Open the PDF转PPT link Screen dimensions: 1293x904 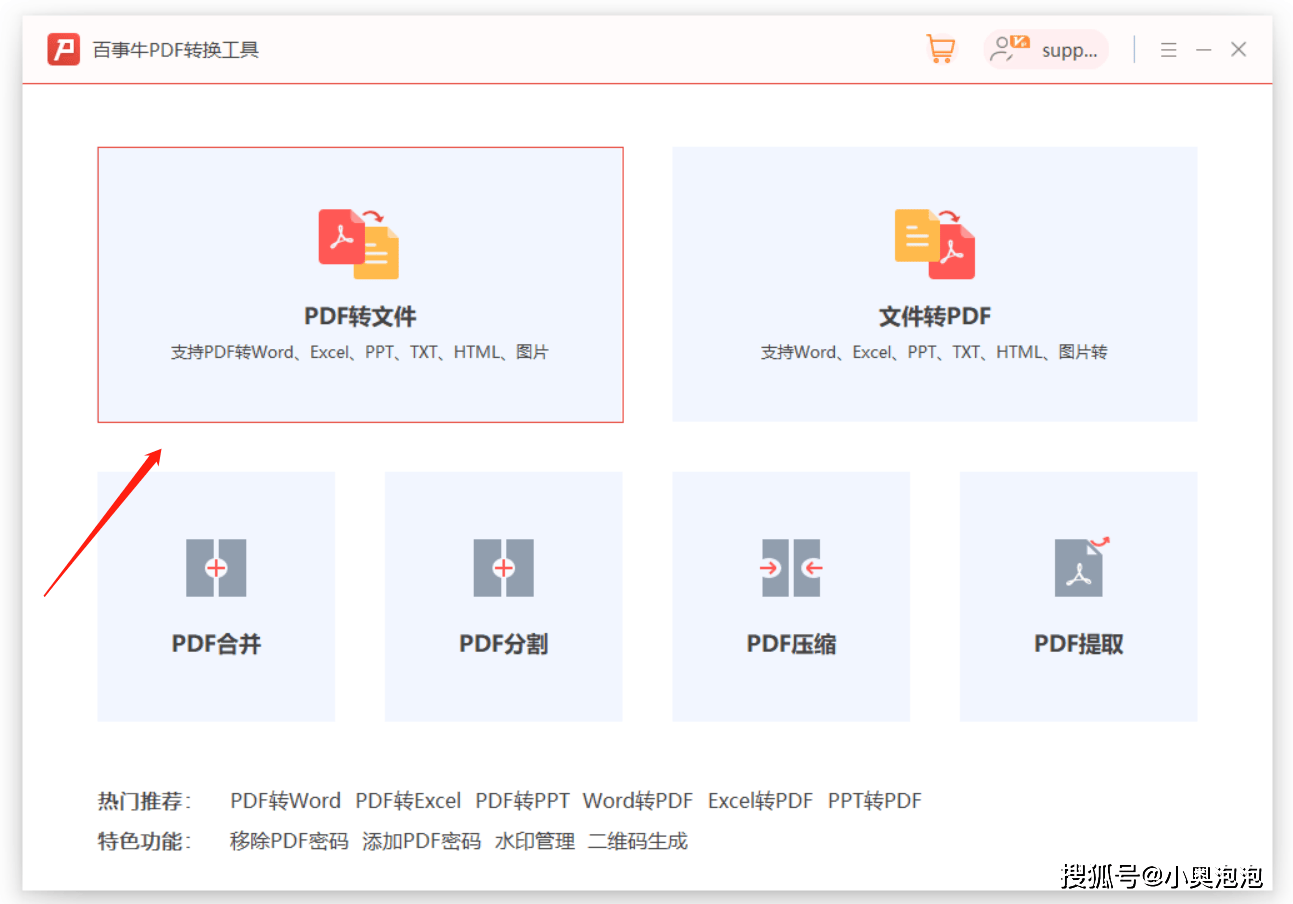pos(522,800)
